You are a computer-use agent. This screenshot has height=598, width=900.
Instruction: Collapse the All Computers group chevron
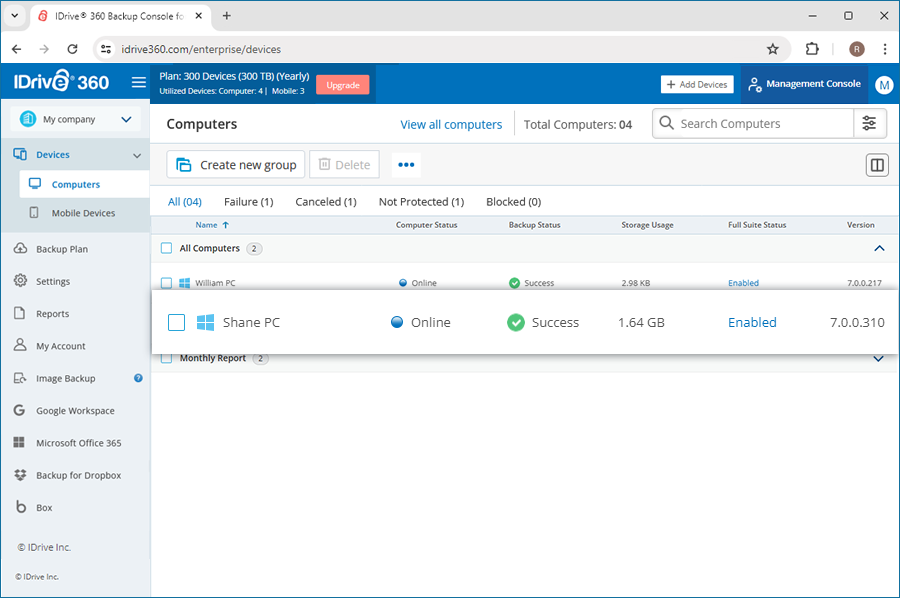click(879, 248)
